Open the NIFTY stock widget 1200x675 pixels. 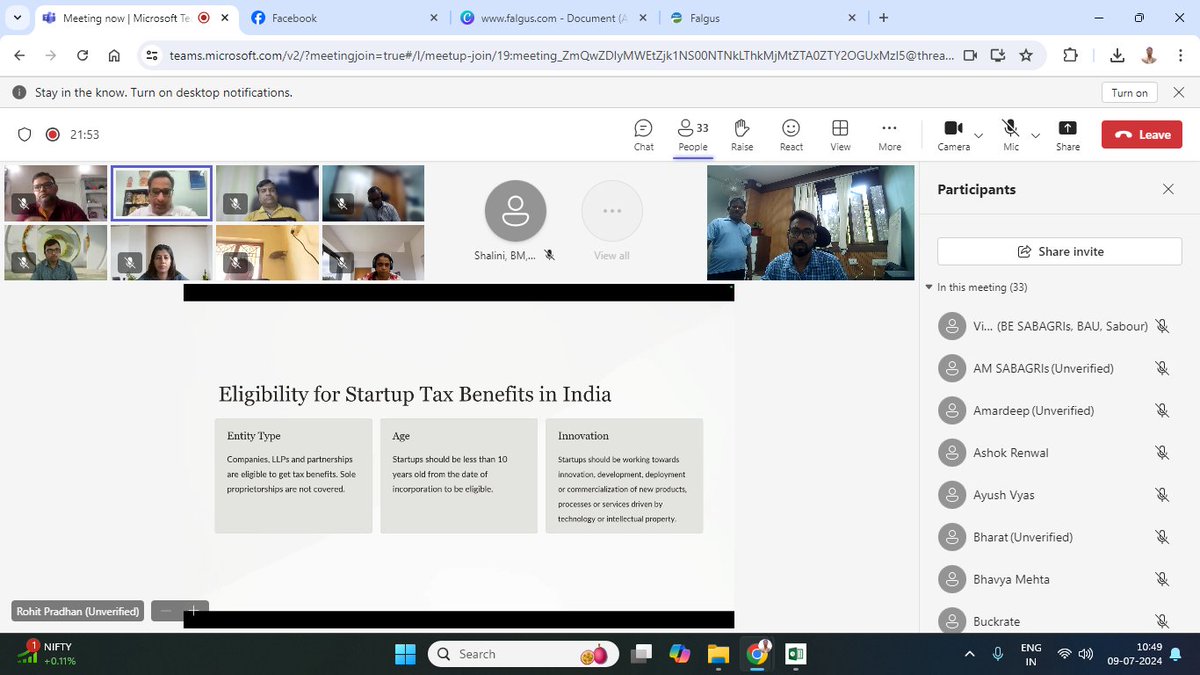48,654
